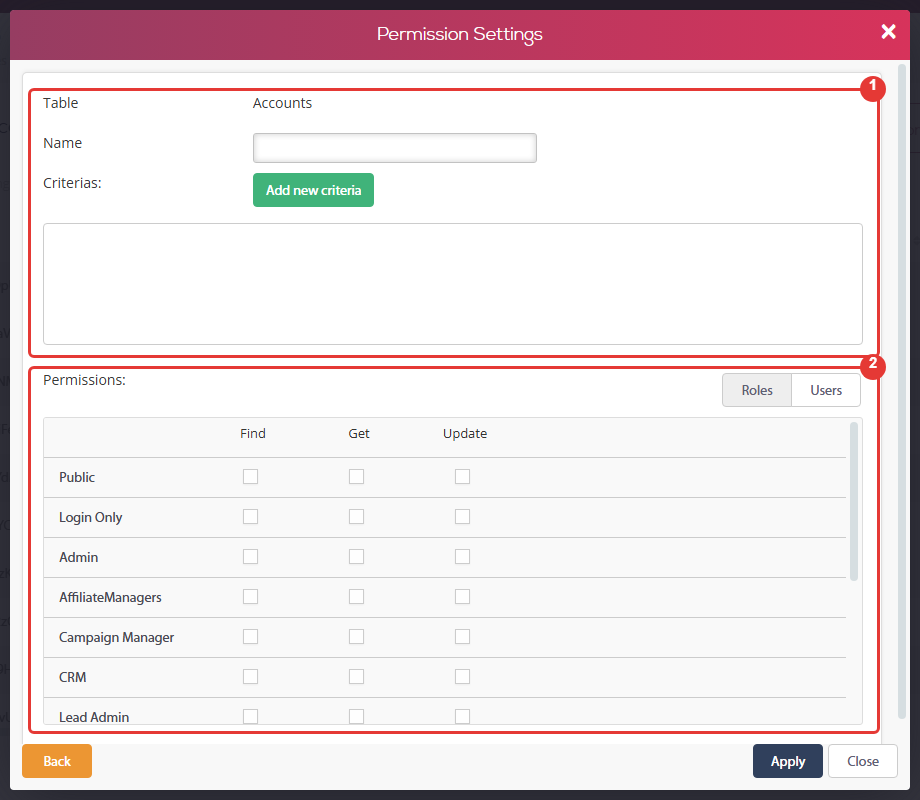Switch to the Users tab

(826, 390)
